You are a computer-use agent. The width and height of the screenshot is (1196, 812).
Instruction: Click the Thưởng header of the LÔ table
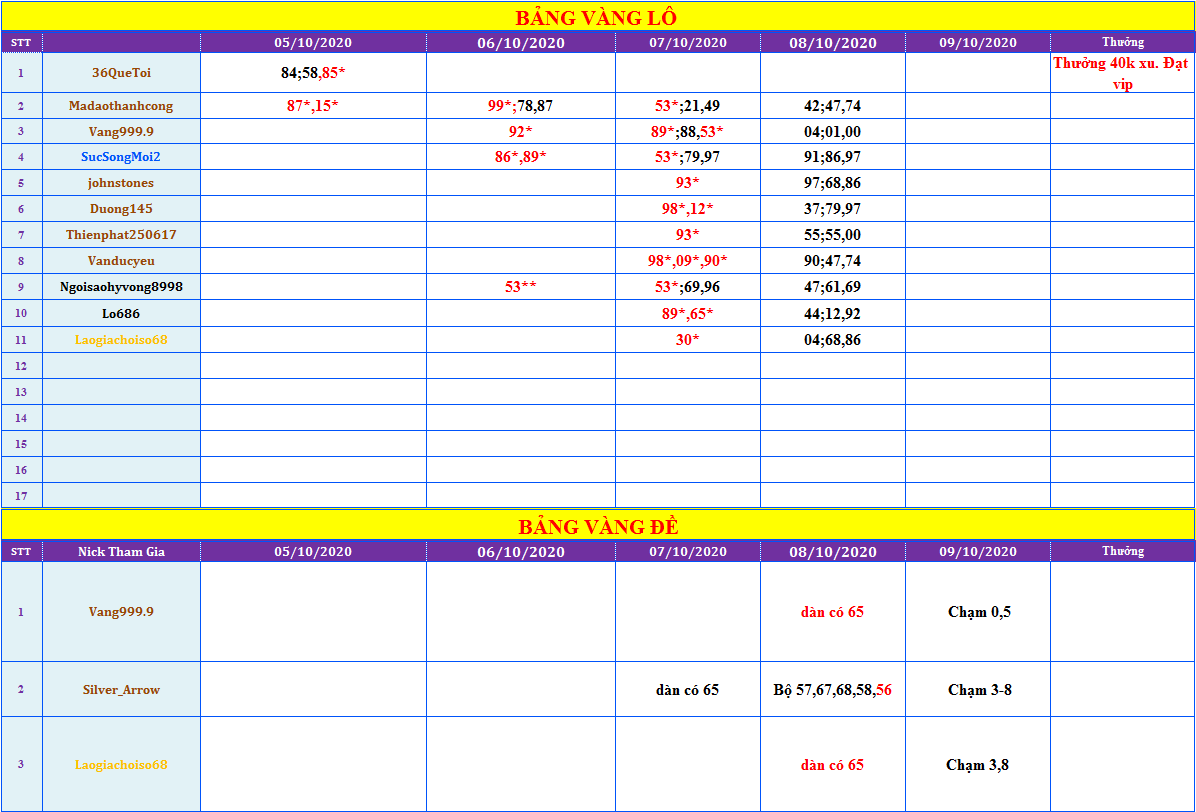[1123, 43]
